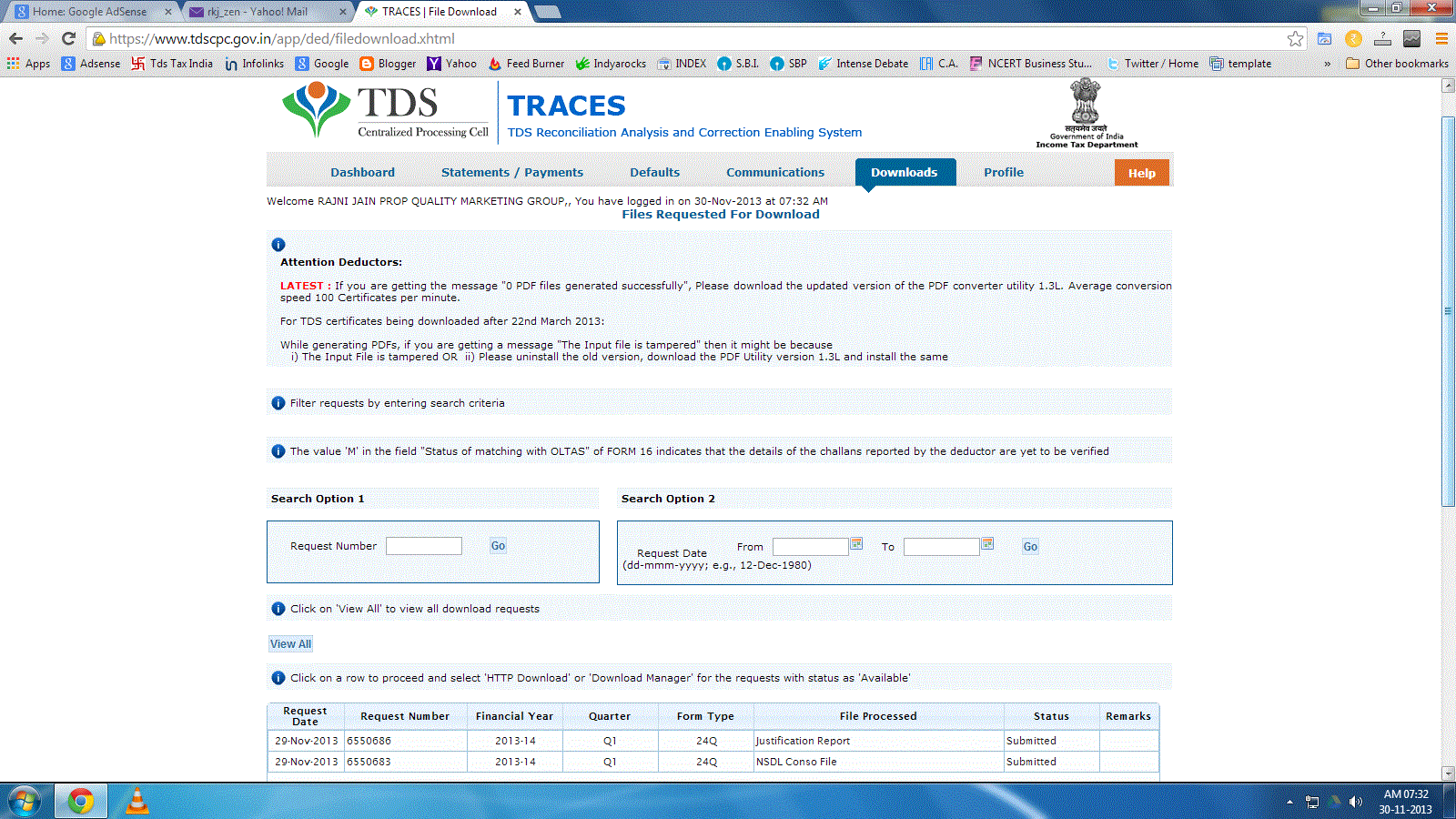
Task: Open the Dashboard menu
Action: point(362,172)
